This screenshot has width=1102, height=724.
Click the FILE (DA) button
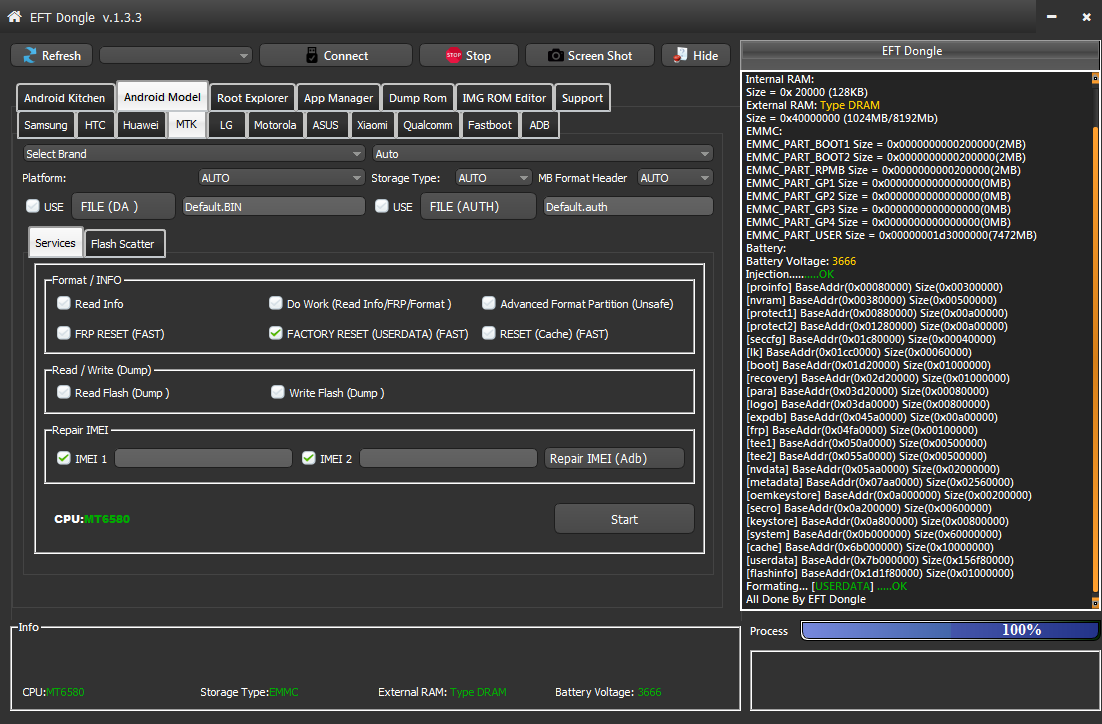pyautogui.click(x=123, y=206)
